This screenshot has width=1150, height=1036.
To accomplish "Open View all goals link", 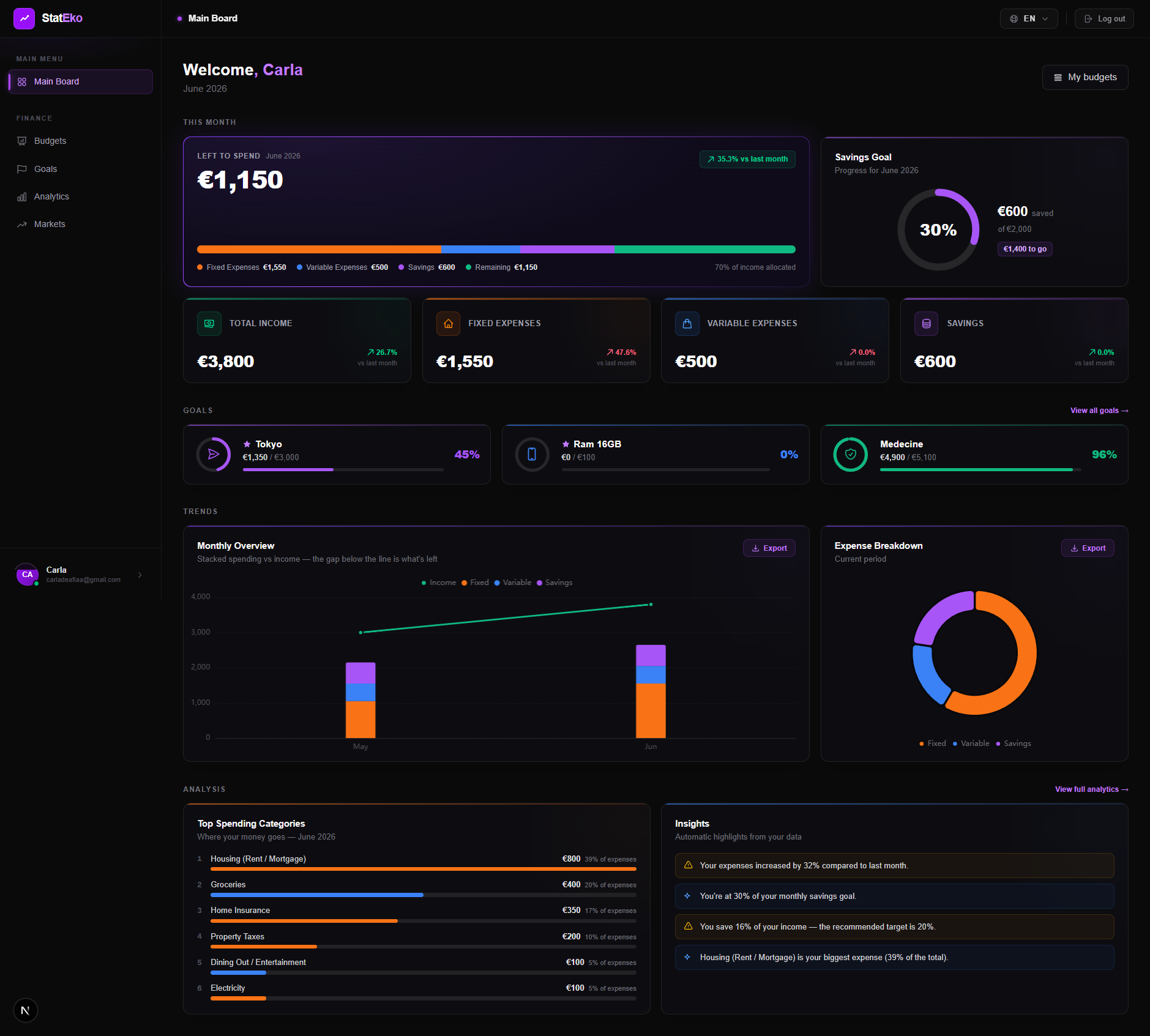I will click(x=1099, y=411).
